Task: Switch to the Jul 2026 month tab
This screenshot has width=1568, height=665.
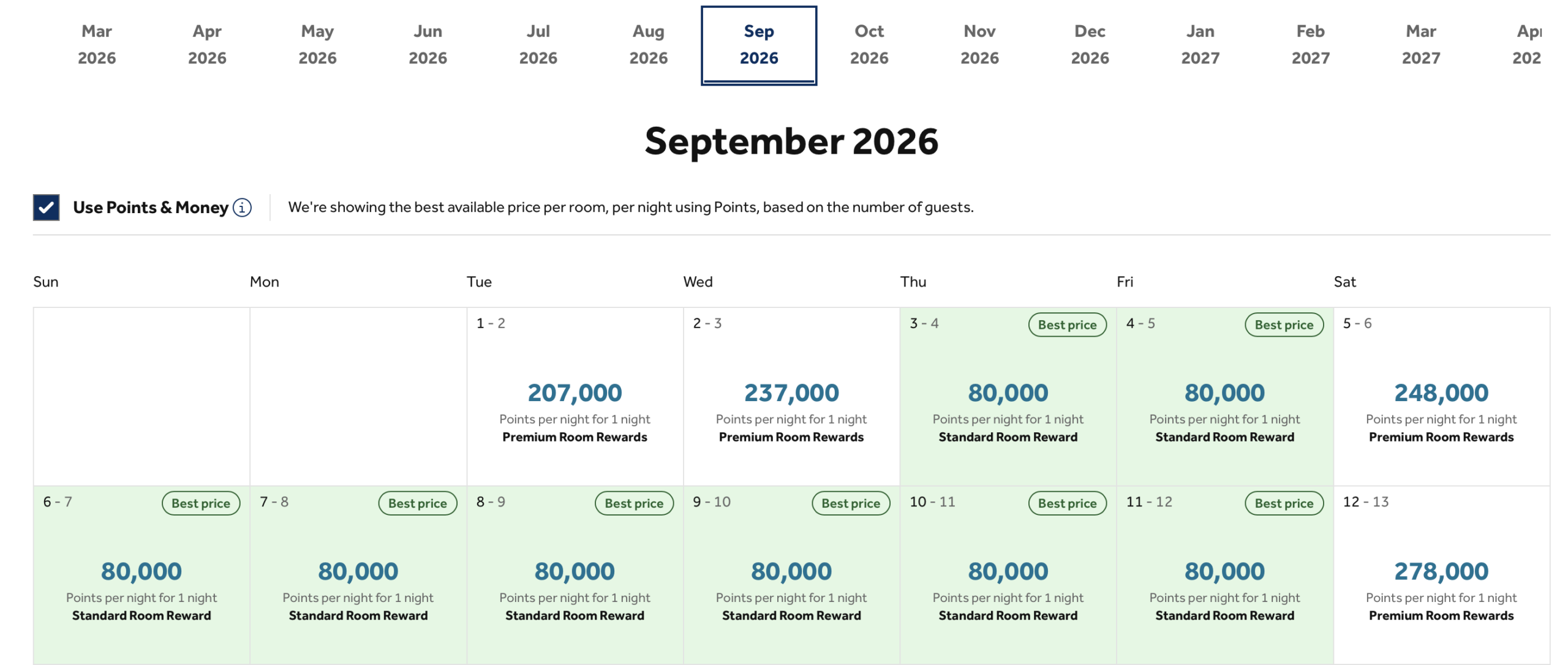Action: point(538,45)
